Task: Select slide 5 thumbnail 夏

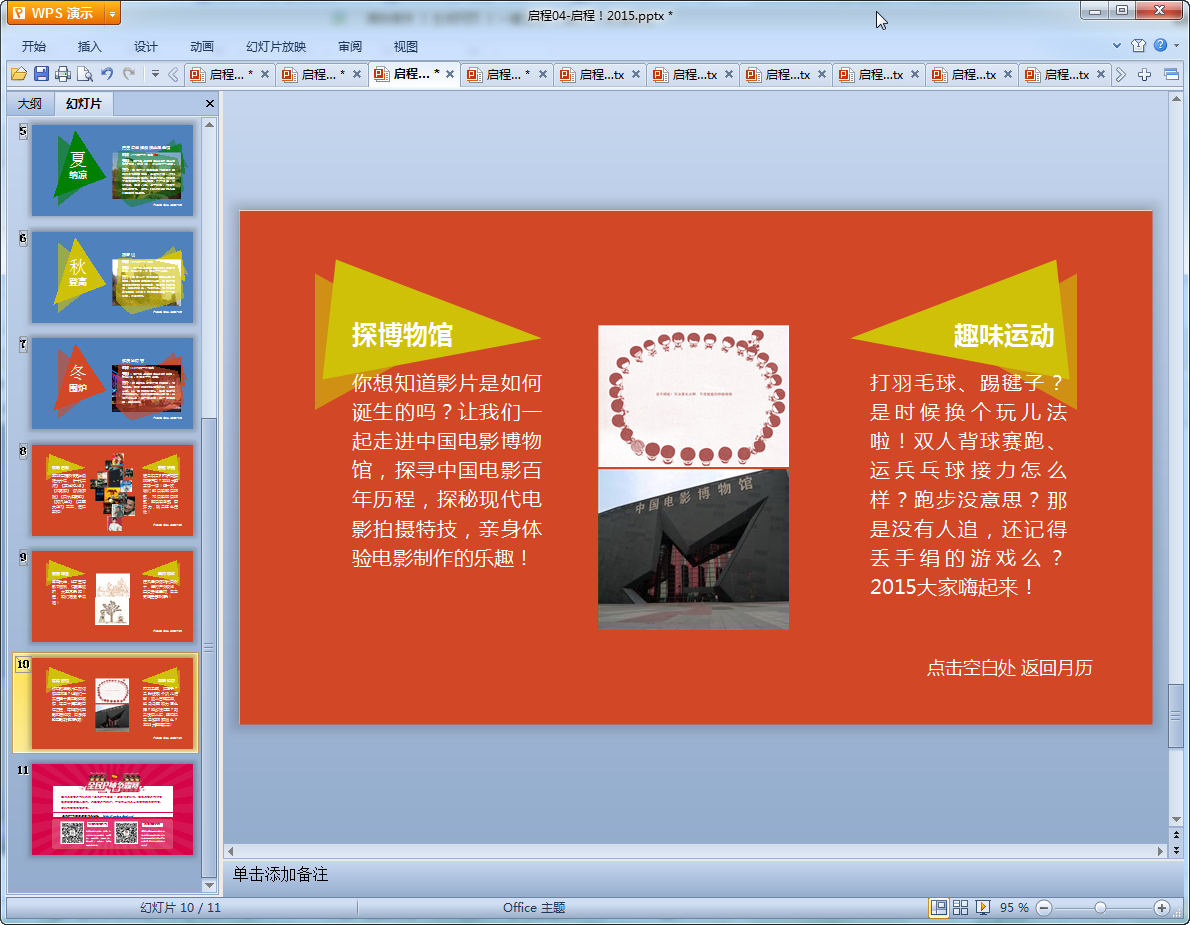Action: click(112, 170)
